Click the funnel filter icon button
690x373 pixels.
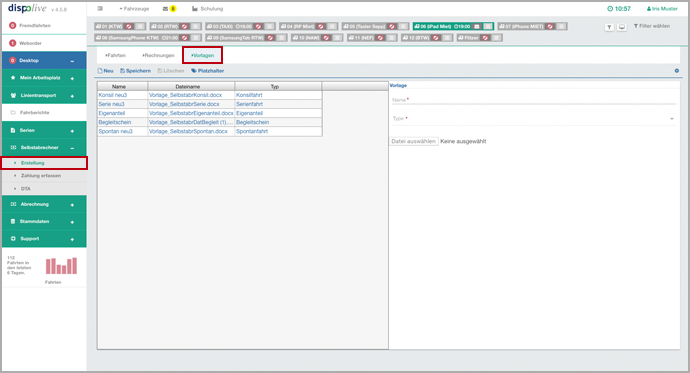coord(609,27)
